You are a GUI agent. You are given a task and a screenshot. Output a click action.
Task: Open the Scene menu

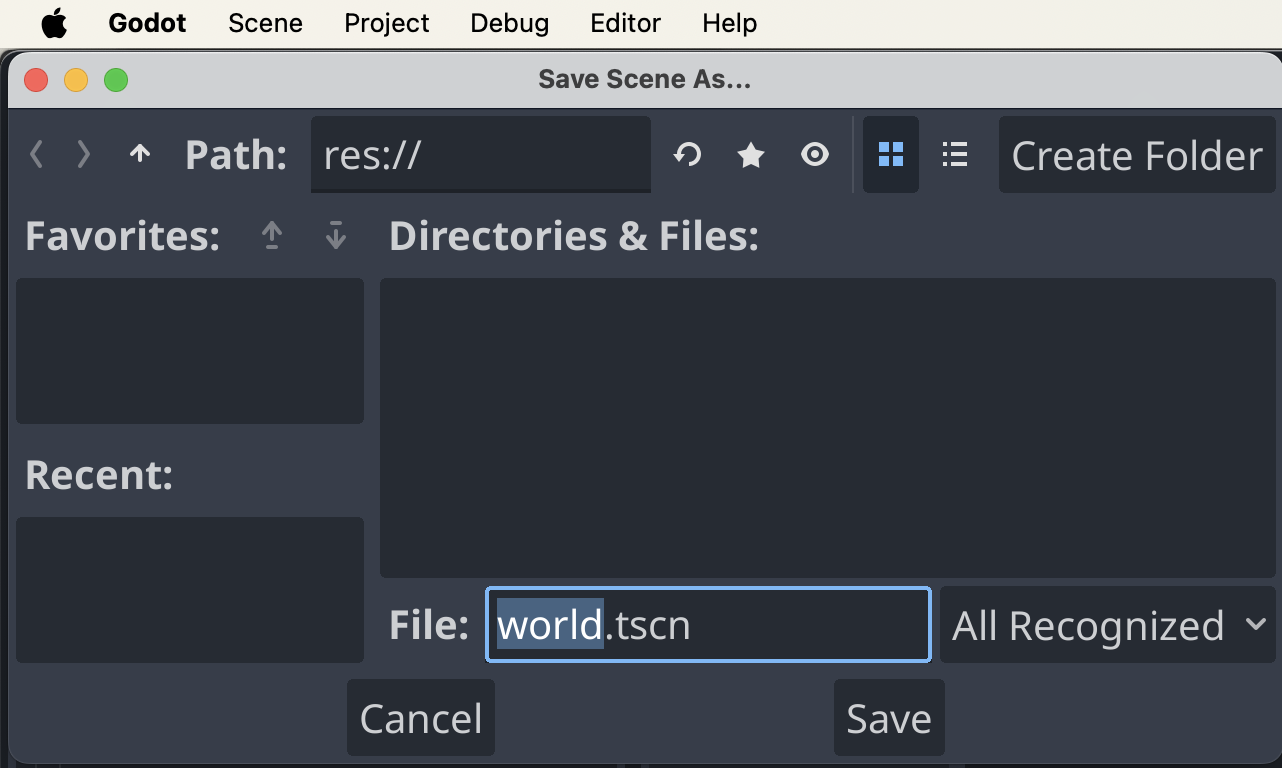coord(264,22)
